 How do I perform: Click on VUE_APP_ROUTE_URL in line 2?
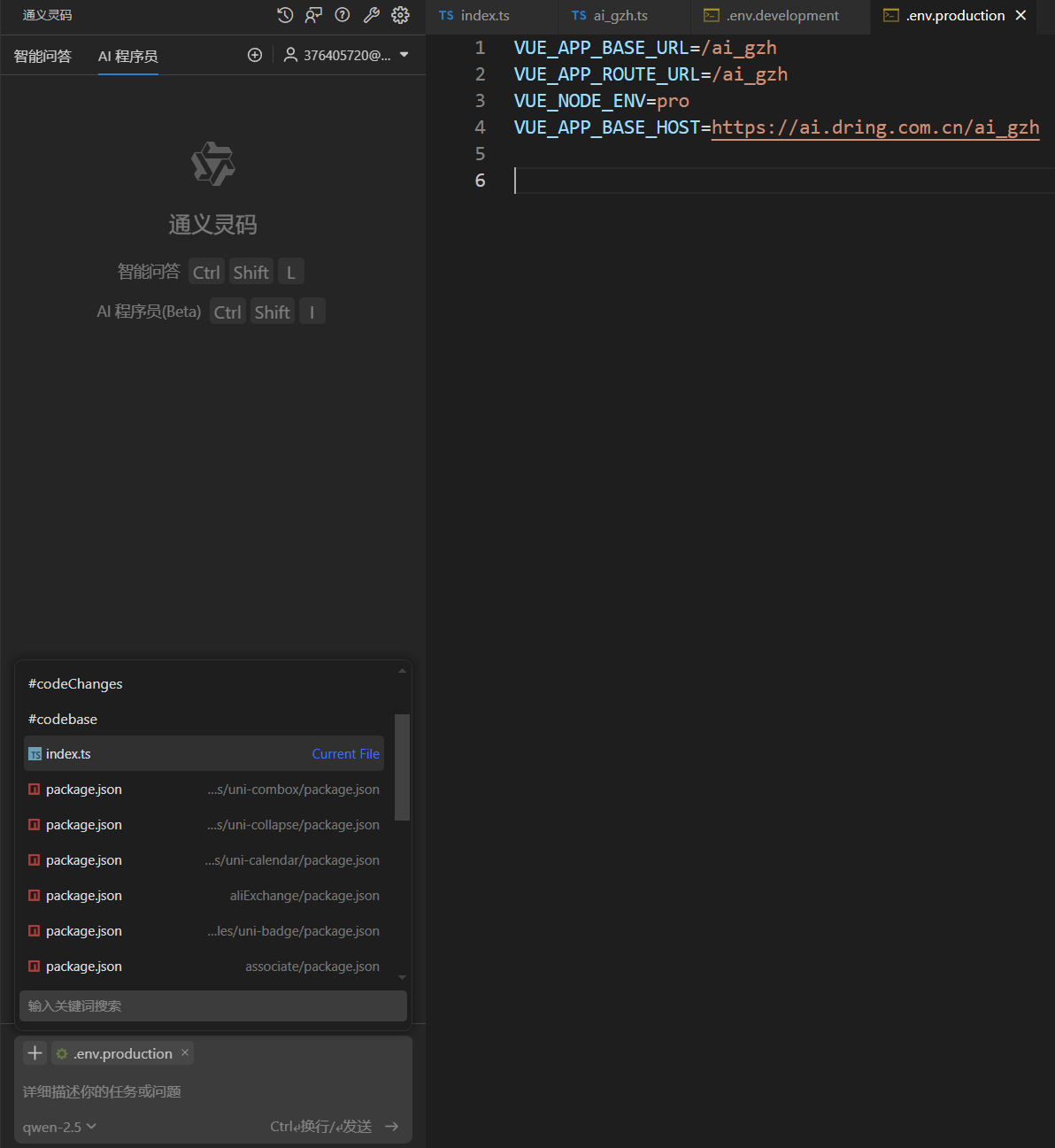[606, 74]
